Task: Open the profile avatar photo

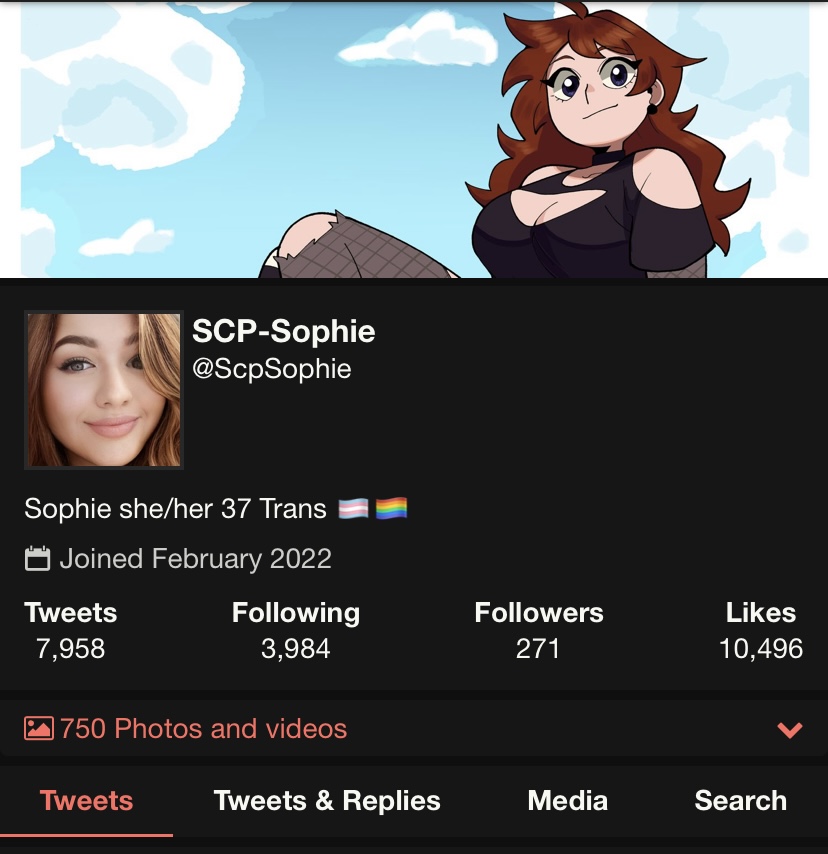Action: click(x=104, y=390)
